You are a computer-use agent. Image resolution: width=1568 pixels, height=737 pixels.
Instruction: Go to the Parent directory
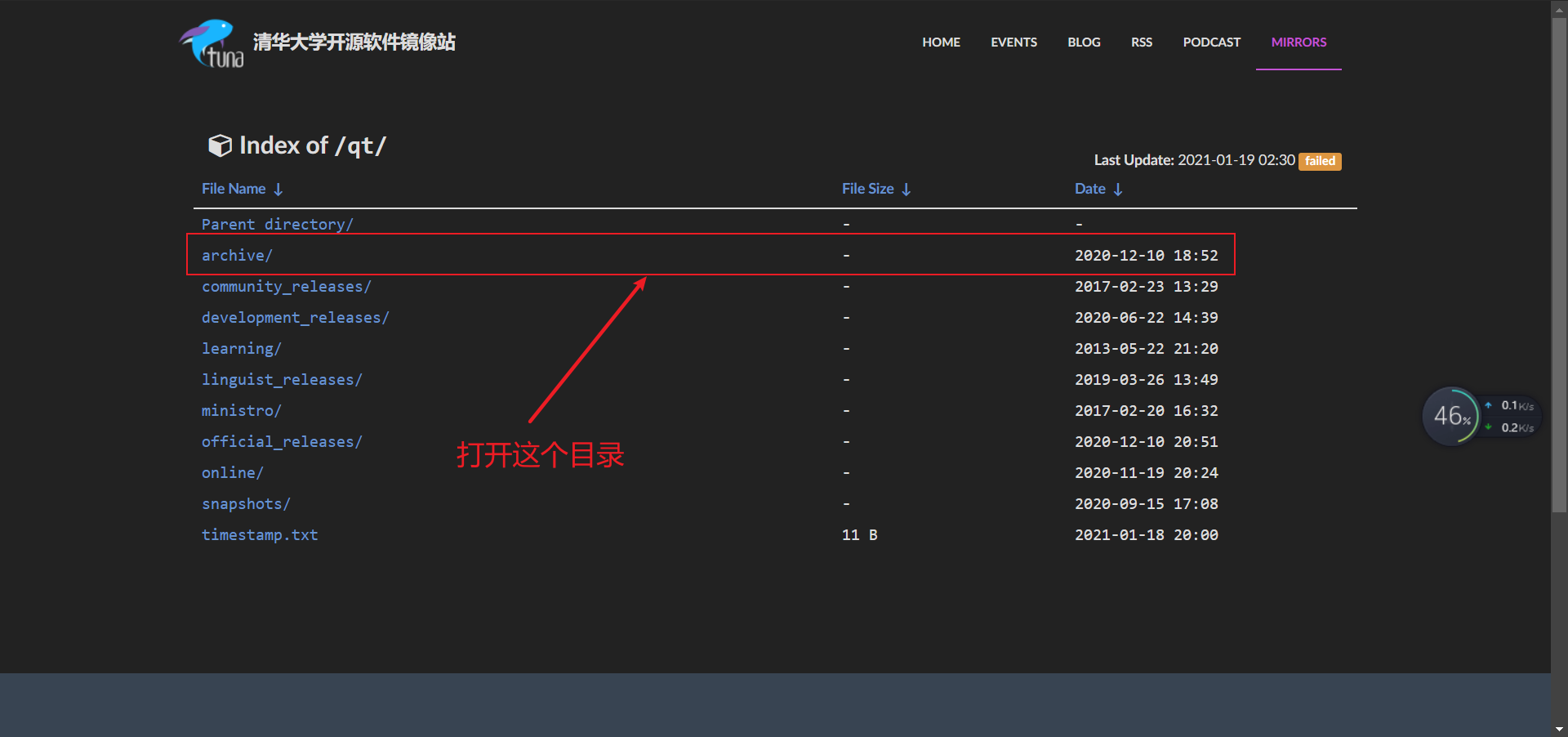tap(277, 224)
